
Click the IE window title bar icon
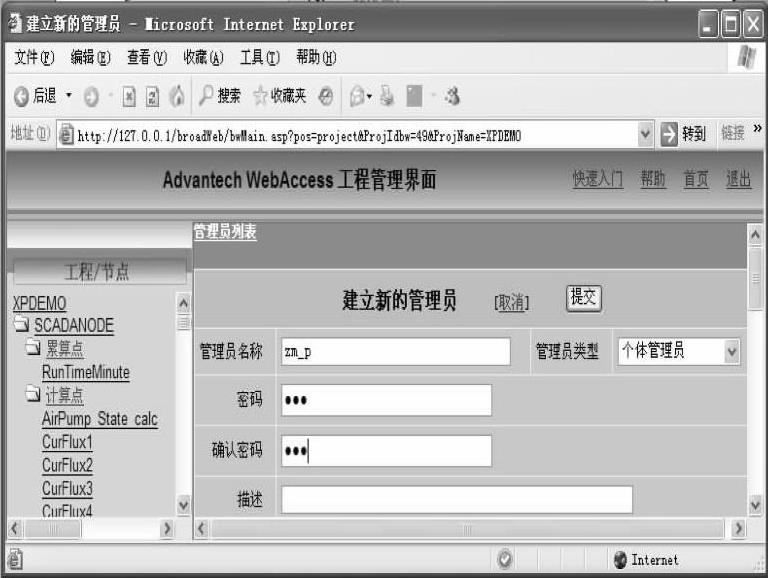click(15, 23)
